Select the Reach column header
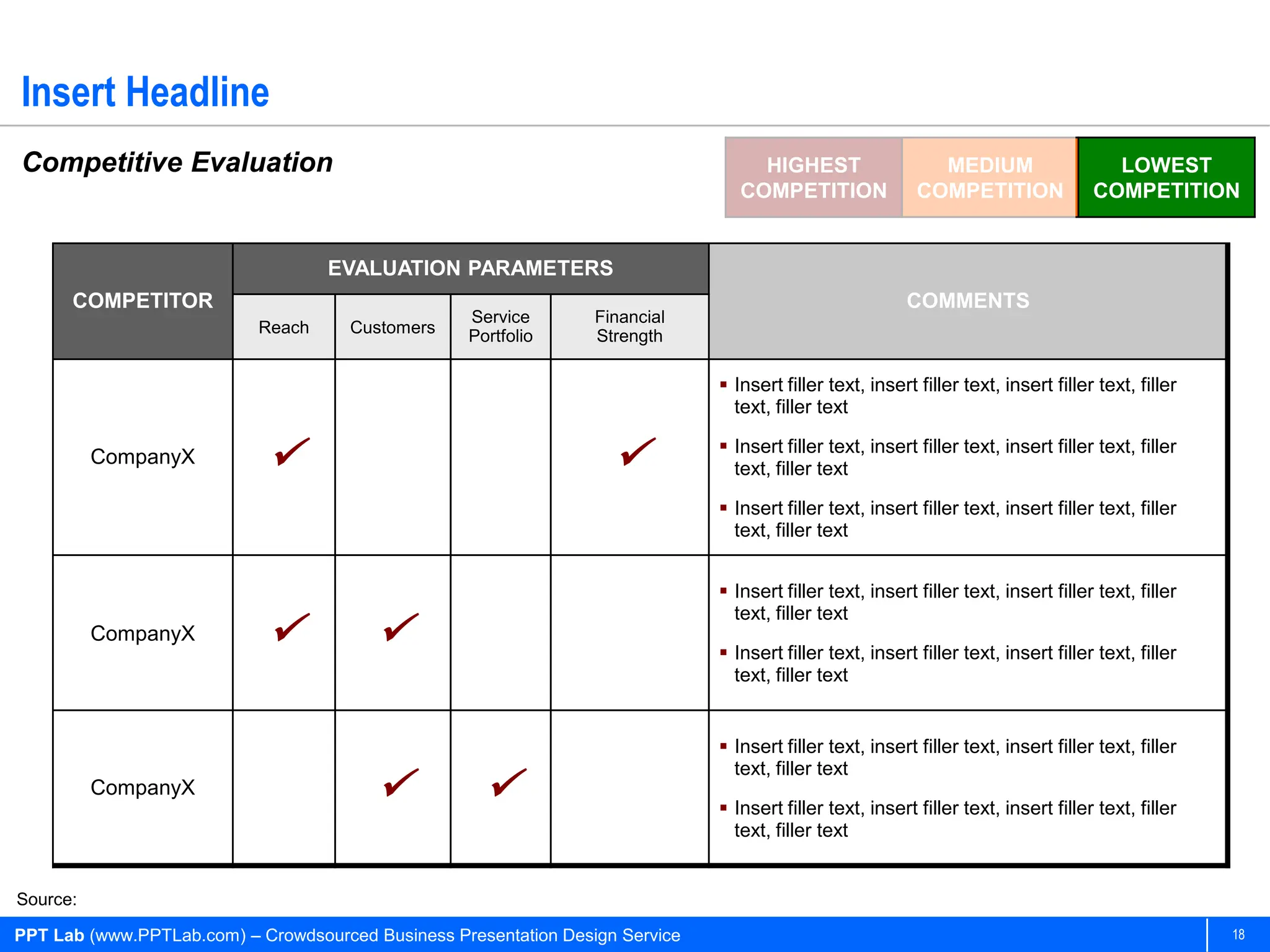This screenshot has height=952, width=1270. pos(283,327)
